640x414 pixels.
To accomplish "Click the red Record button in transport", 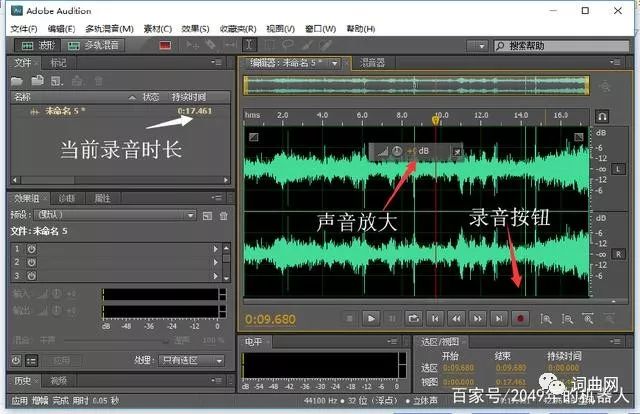I will [x=520, y=318].
